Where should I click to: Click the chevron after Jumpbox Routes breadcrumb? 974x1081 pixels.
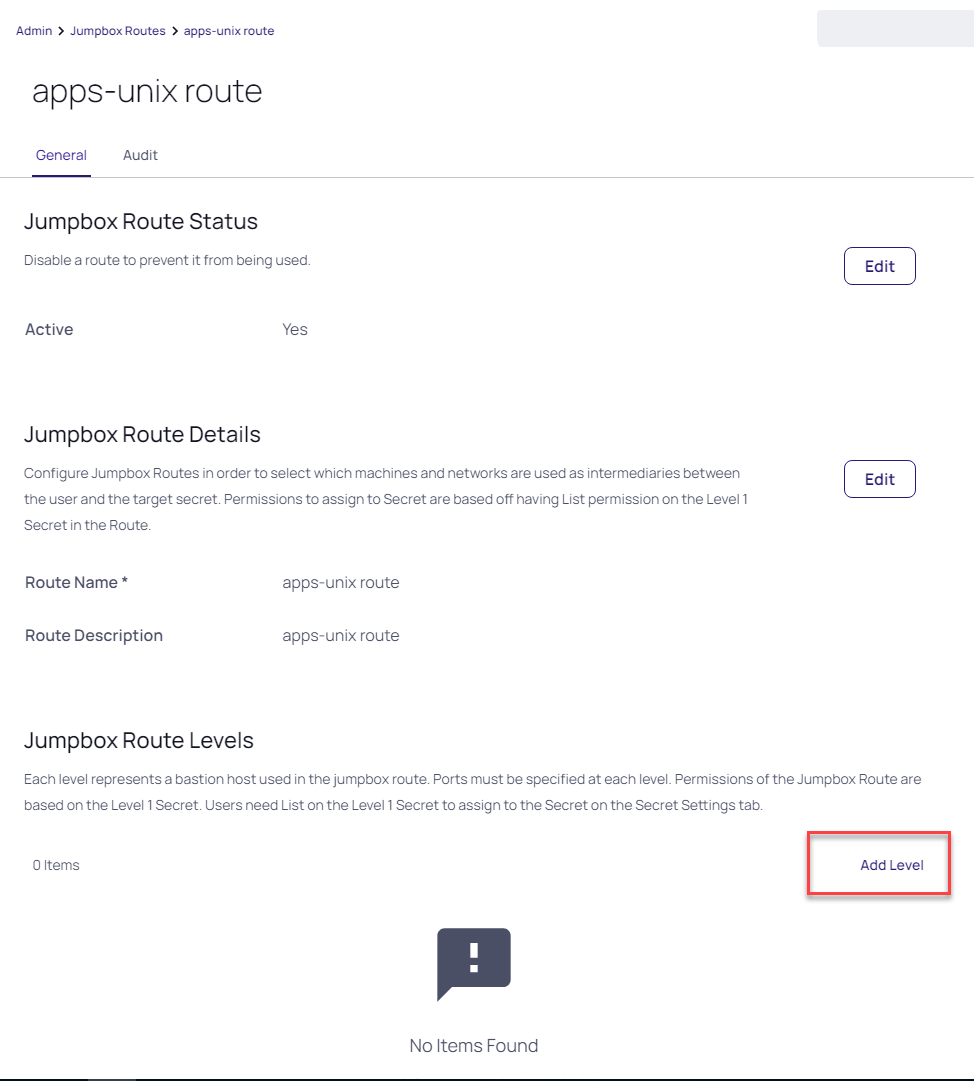[x=175, y=31]
